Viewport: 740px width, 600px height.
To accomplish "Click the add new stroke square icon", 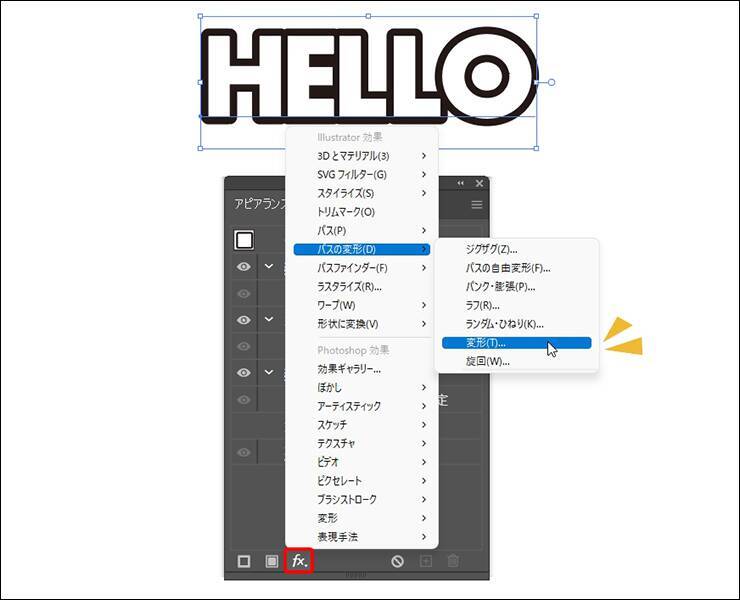I will coord(244,561).
